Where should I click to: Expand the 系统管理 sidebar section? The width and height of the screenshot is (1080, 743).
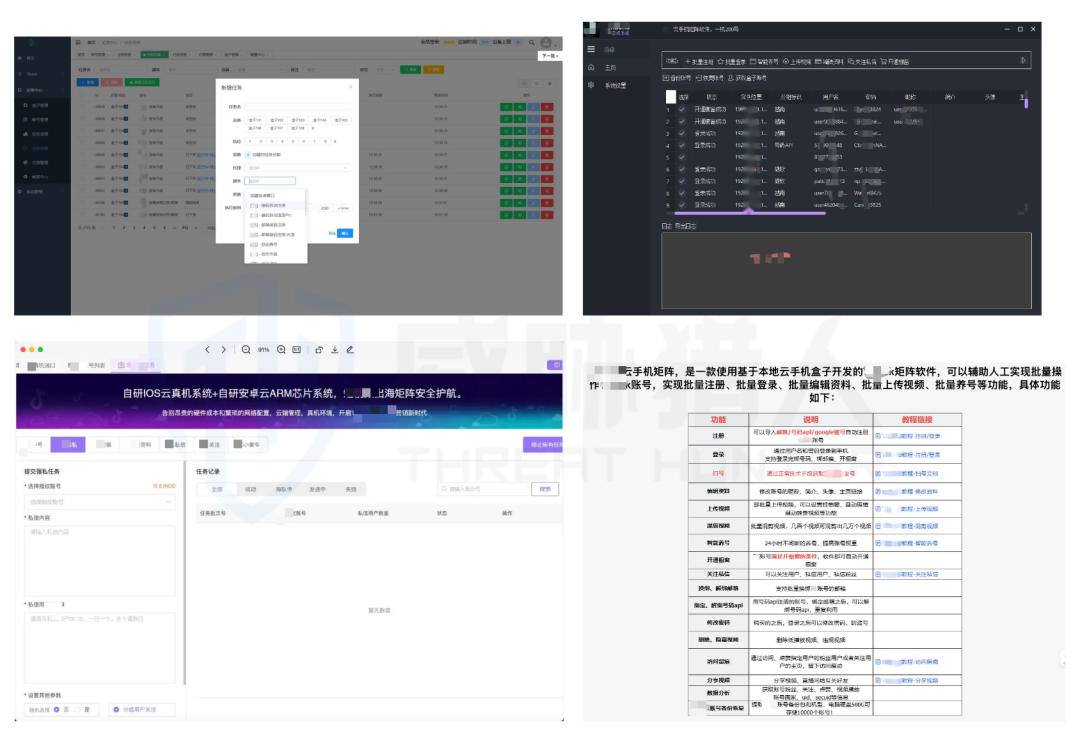(x=42, y=191)
